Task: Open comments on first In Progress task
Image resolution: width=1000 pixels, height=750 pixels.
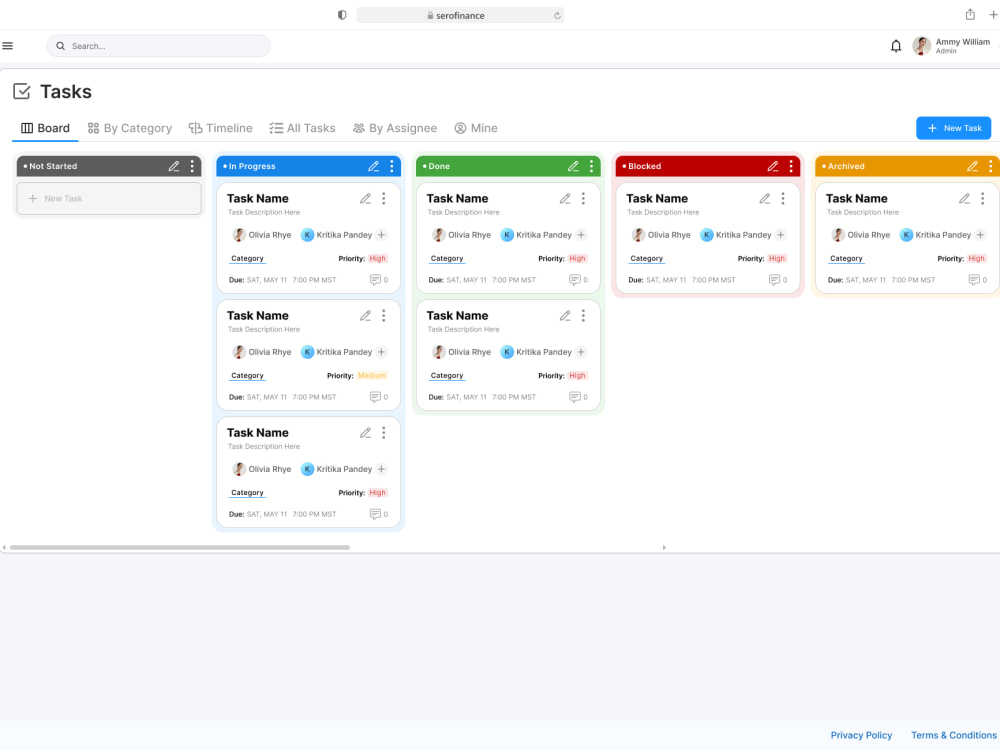Action: [x=379, y=280]
